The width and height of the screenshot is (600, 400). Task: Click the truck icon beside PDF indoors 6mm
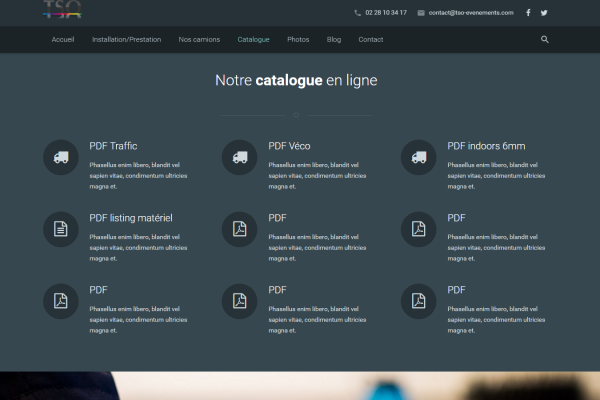[418, 157]
